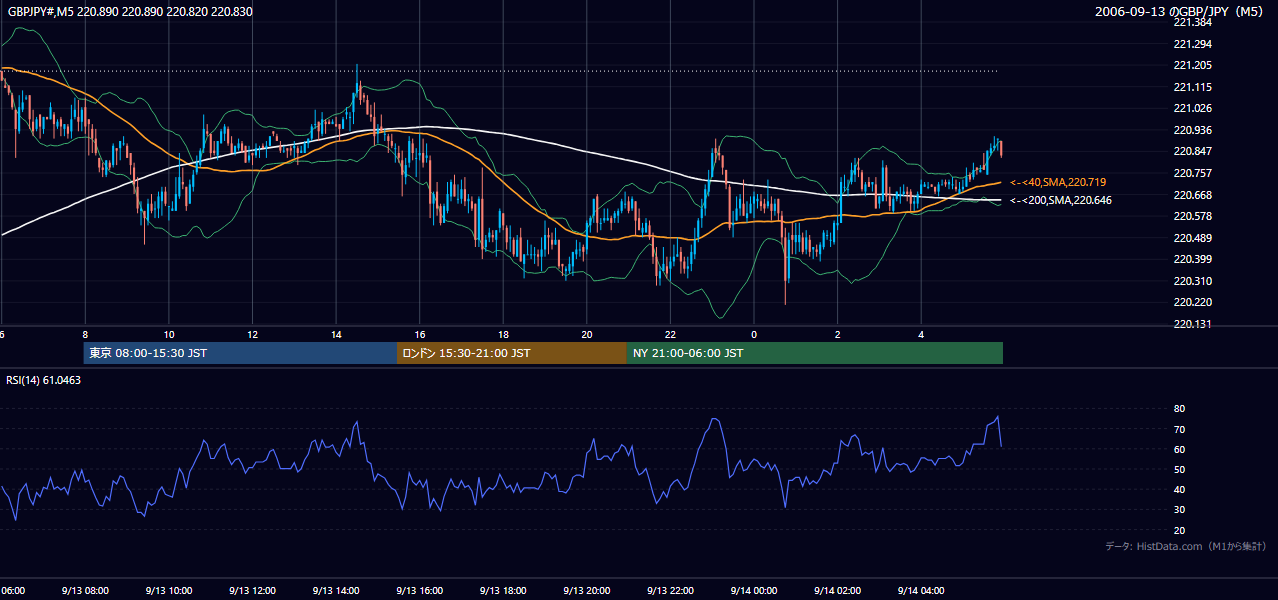Click the RSI axis level 60
The image size is (1278, 600).
[1179, 449]
